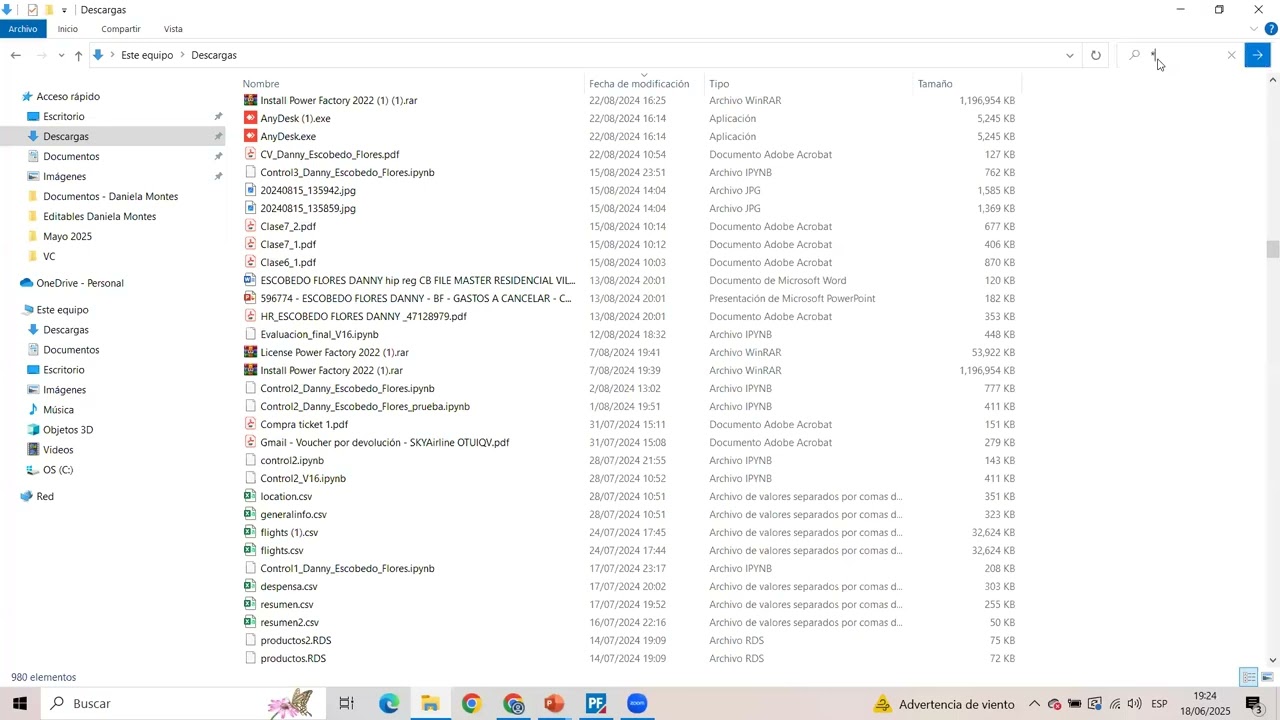This screenshot has height=720, width=1280.
Task: Open Google Chrome from taskbar
Action: pyautogui.click(x=472, y=704)
